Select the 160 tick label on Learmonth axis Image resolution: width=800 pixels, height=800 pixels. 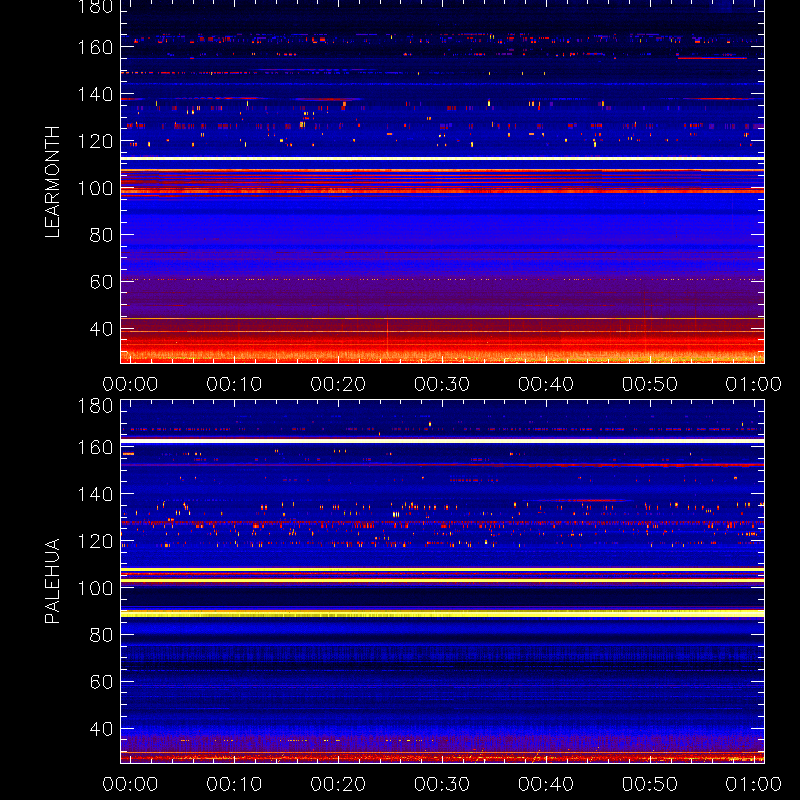[x=95, y=47]
